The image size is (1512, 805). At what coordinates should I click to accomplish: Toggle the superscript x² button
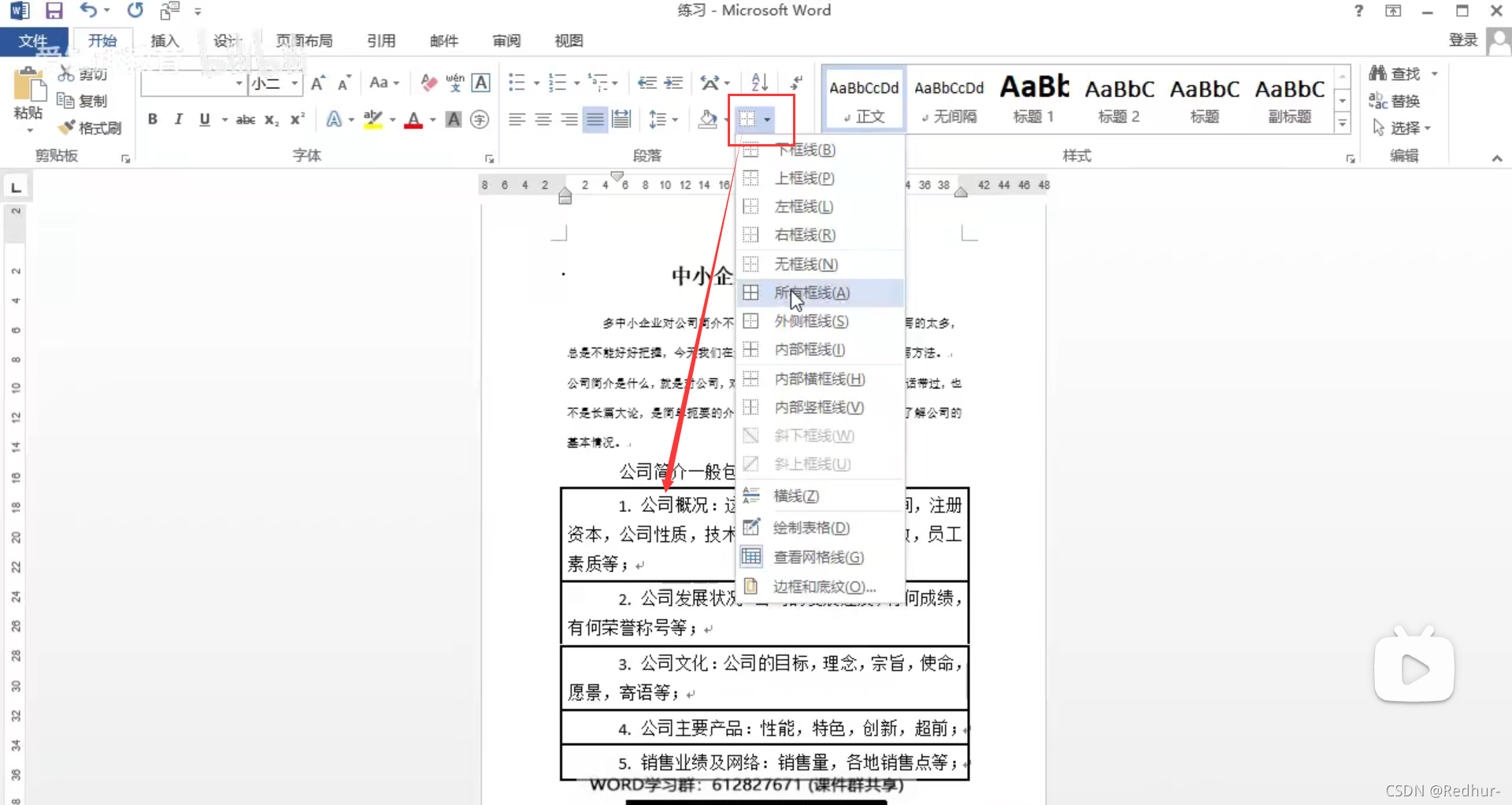click(x=296, y=119)
